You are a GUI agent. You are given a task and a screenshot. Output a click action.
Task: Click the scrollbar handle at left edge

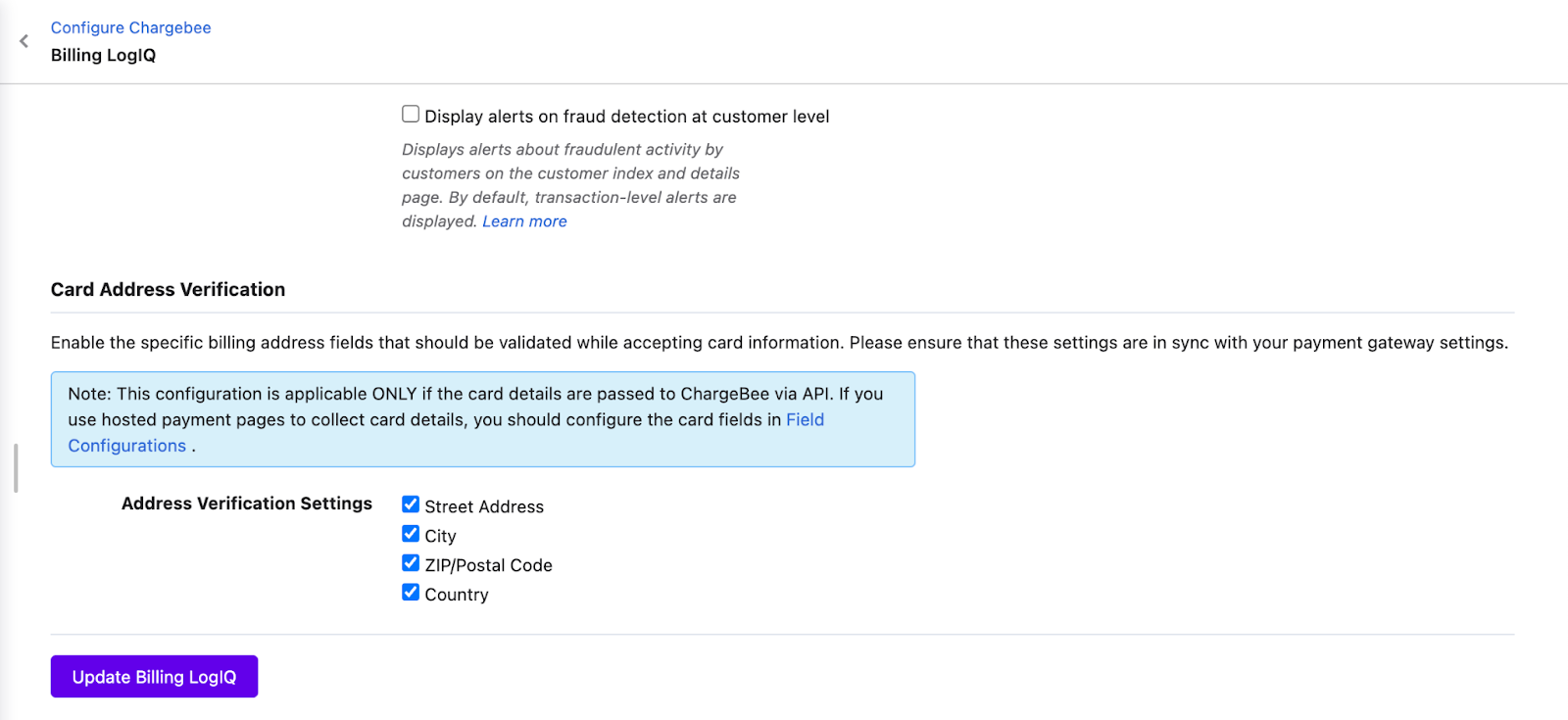coord(16,468)
